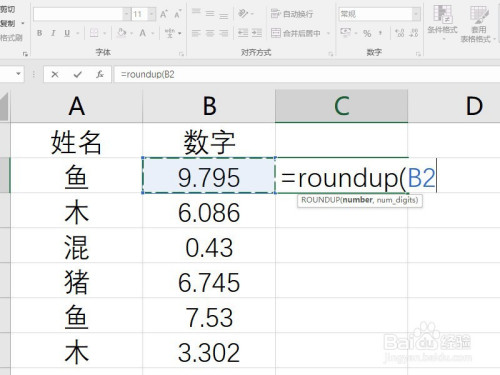The width and height of the screenshot is (500, 375).
Task: Align text left
Action: click(196, 33)
